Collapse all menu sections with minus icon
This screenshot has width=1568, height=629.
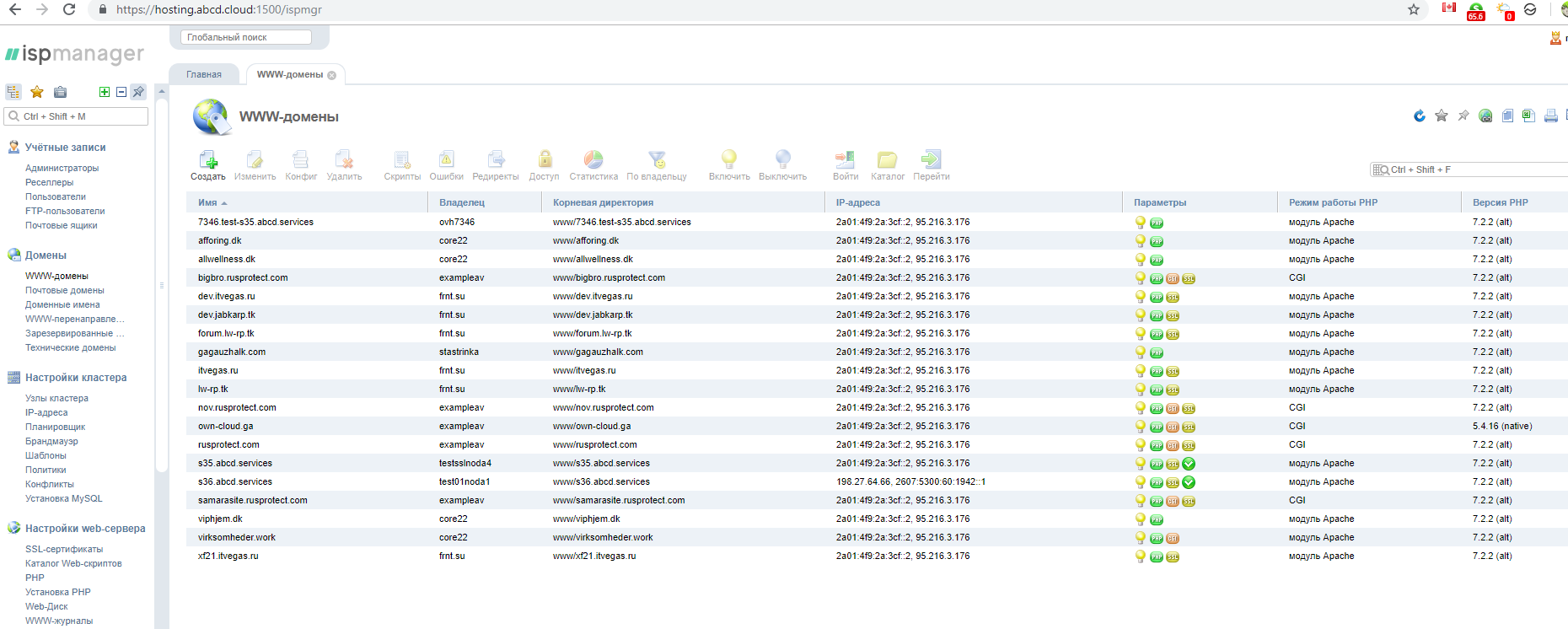tap(121, 92)
